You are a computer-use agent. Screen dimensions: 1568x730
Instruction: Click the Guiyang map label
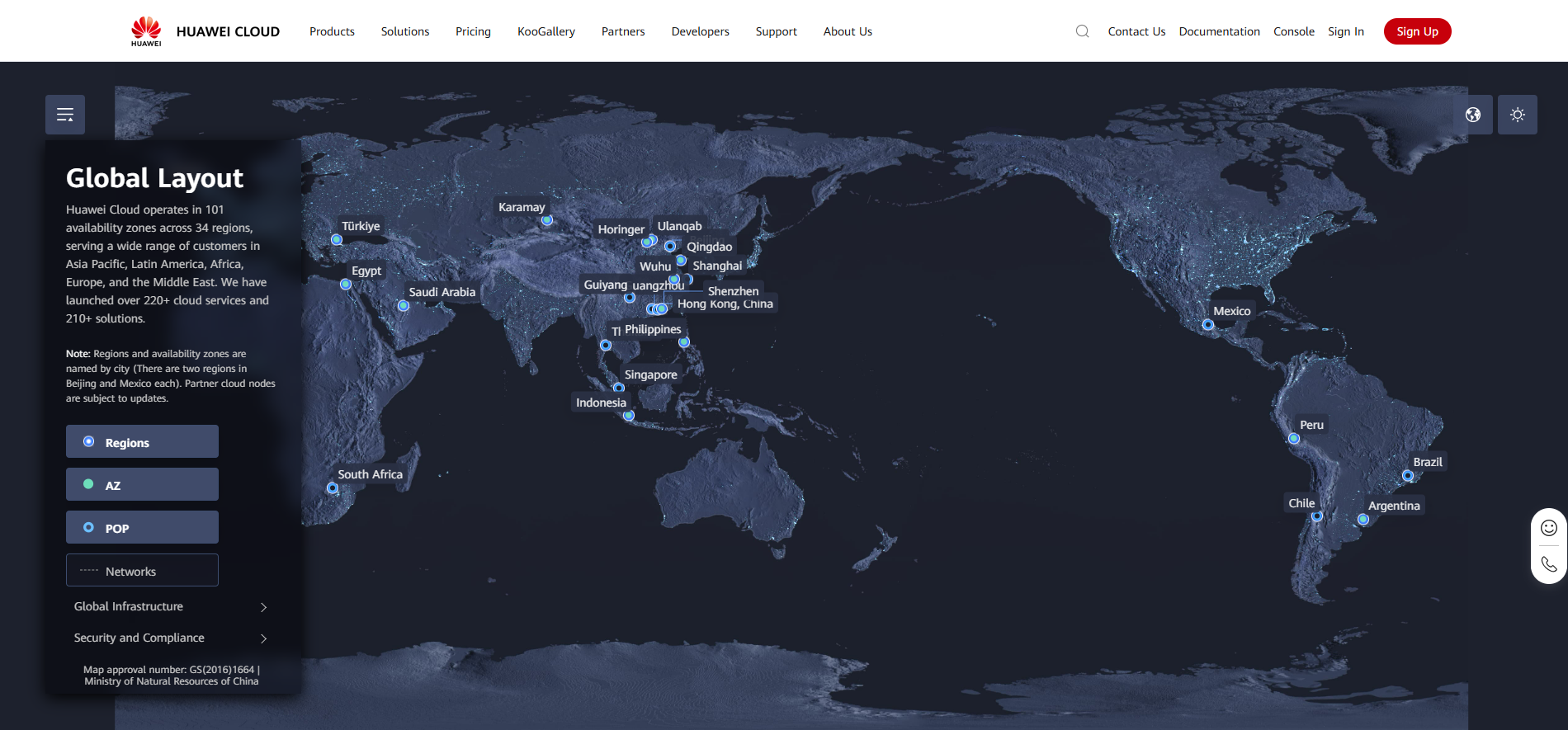click(x=606, y=285)
